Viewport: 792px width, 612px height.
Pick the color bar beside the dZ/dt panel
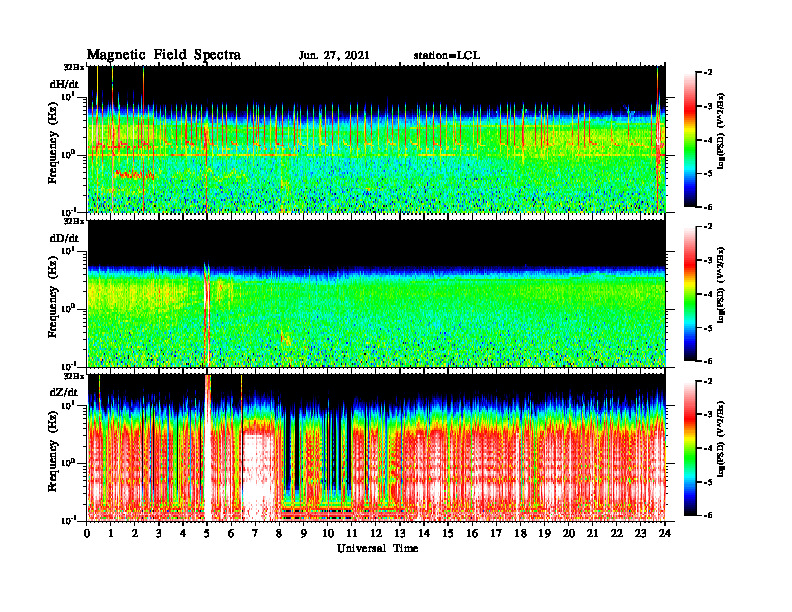[690, 448]
